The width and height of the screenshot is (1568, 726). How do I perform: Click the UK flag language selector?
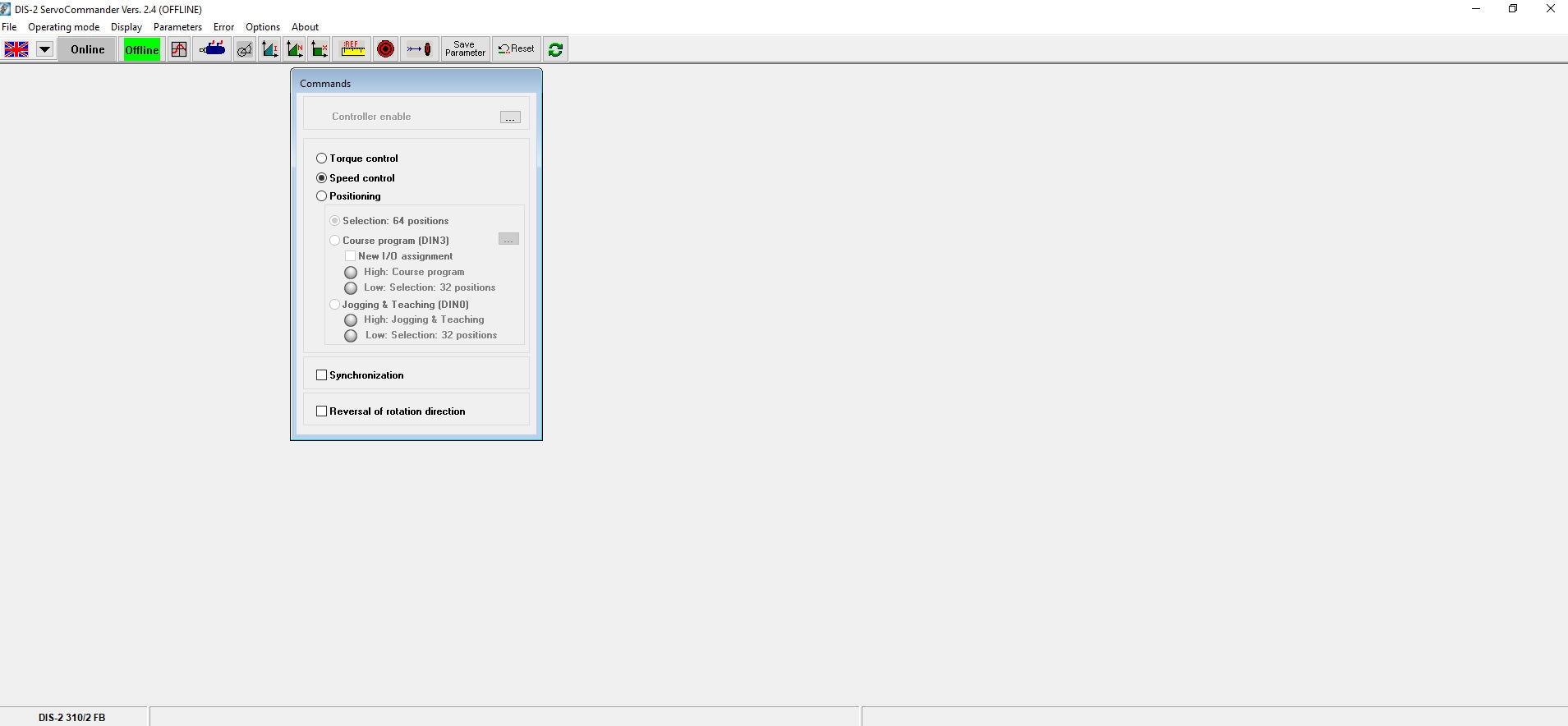tap(16, 49)
